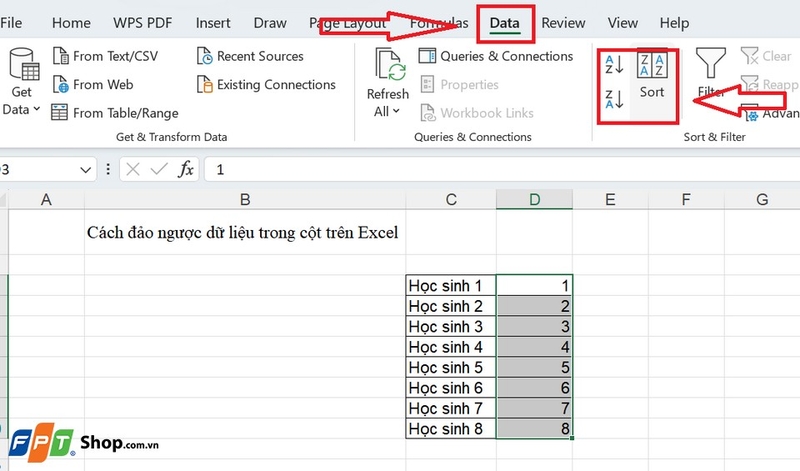The height and width of the screenshot is (471, 800).
Task: Select cell 'Học sinh 7'
Action: [451, 408]
